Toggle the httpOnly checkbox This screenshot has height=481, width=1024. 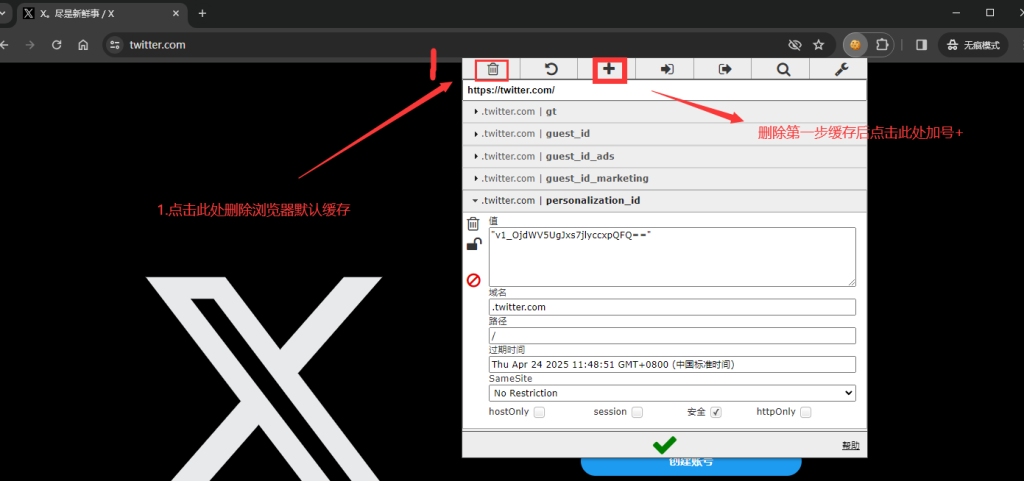click(806, 412)
